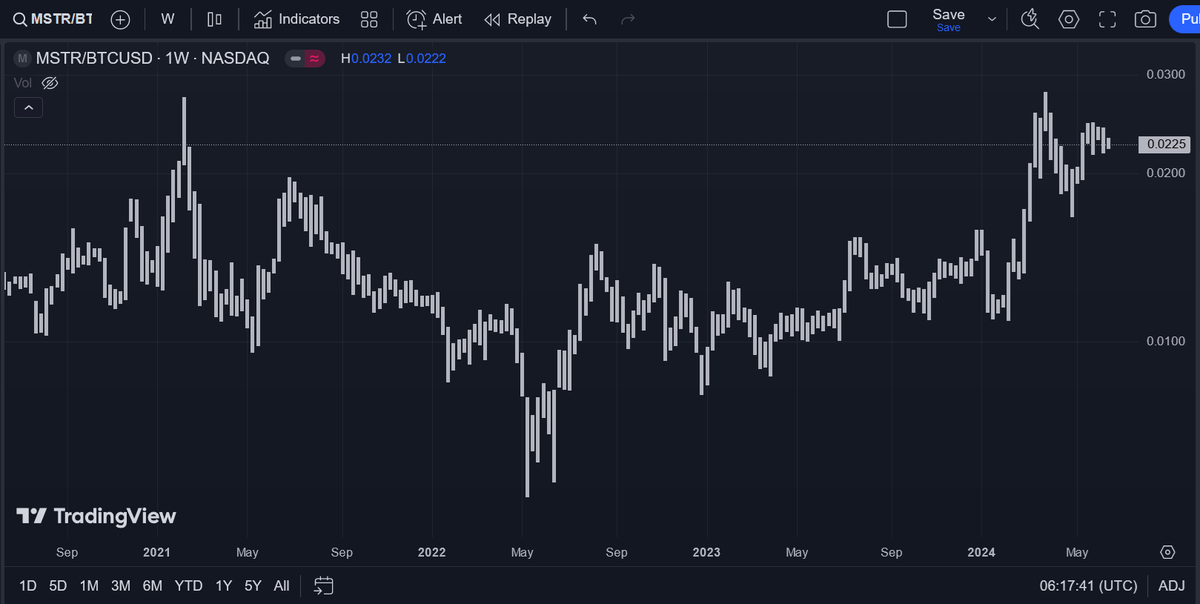Viewport: 1200px width, 604px height.
Task: Open timezone menu at 06:17:41 (UTC)
Action: coord(1088,585)
